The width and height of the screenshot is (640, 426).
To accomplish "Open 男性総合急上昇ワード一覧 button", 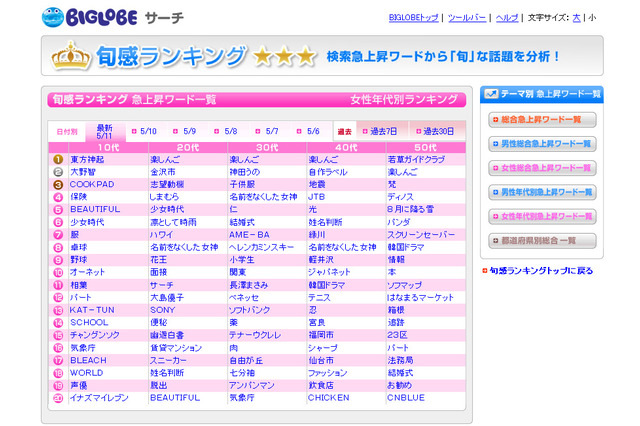I will tap(542, 144).
